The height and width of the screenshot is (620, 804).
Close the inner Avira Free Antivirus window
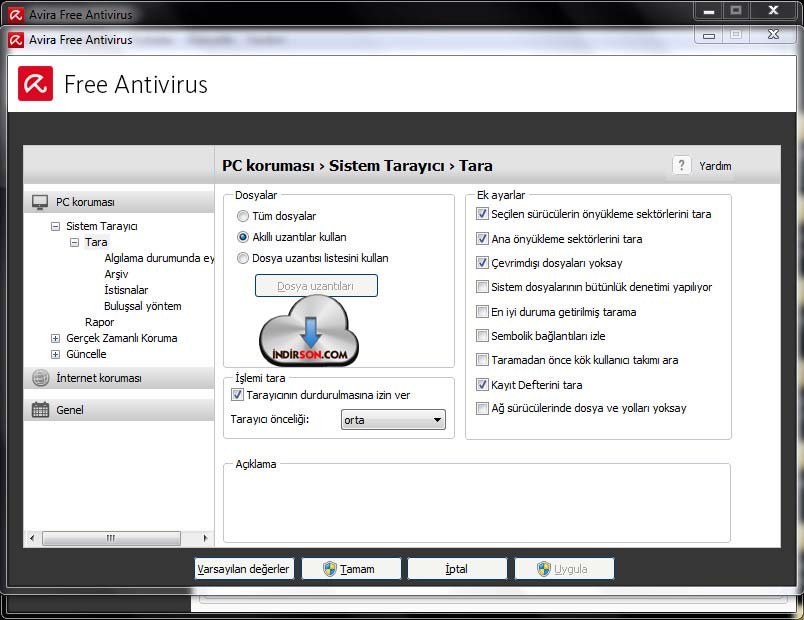(x=773, y=35)
